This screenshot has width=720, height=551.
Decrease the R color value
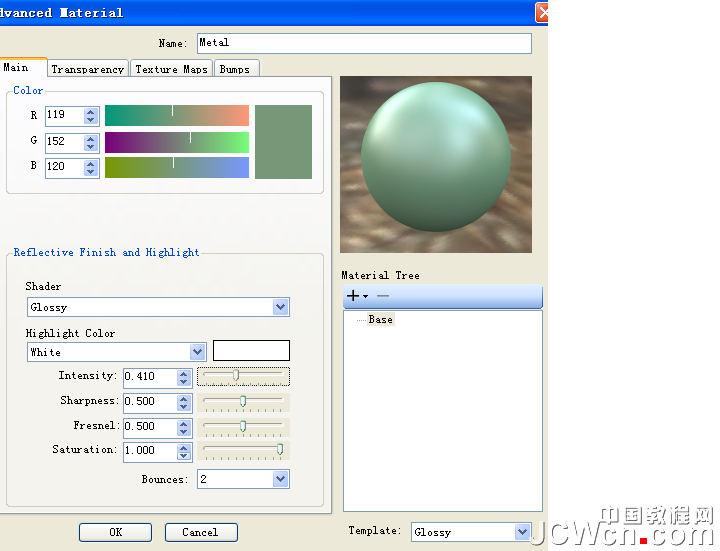point(91,120)
